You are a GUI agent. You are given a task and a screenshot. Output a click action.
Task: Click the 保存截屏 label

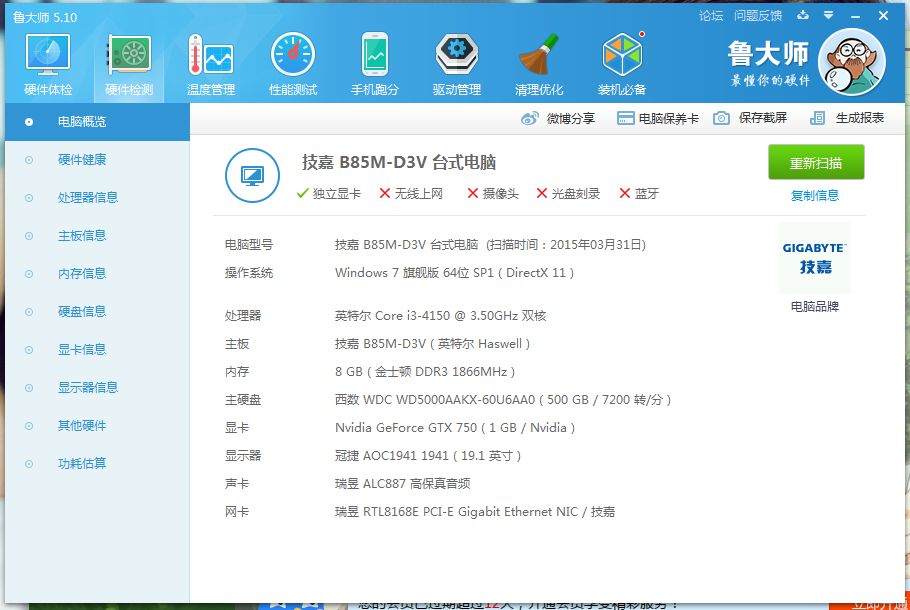[x=763, y=118]
